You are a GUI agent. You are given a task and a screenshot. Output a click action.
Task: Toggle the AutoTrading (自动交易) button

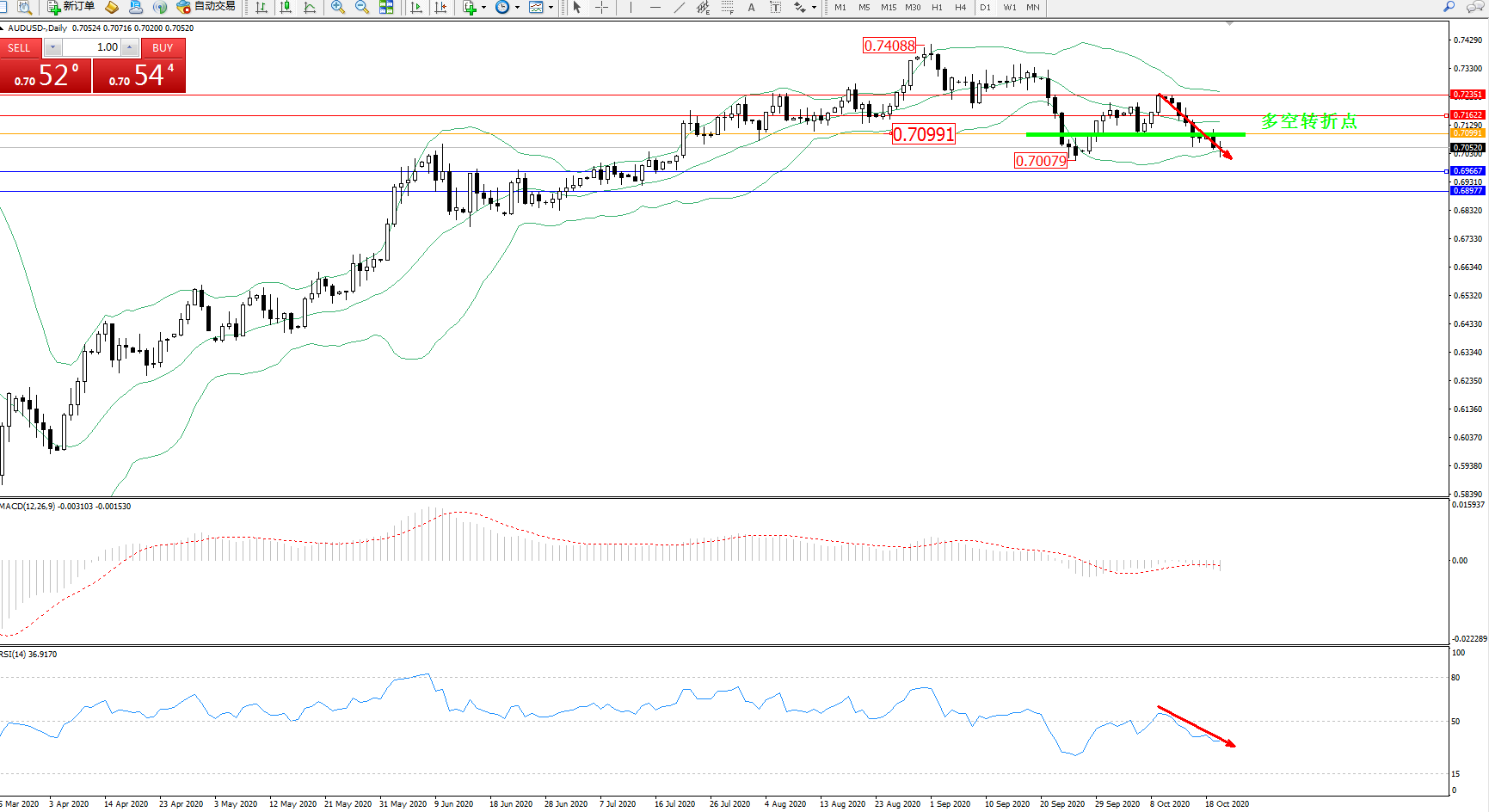[206, 7]
